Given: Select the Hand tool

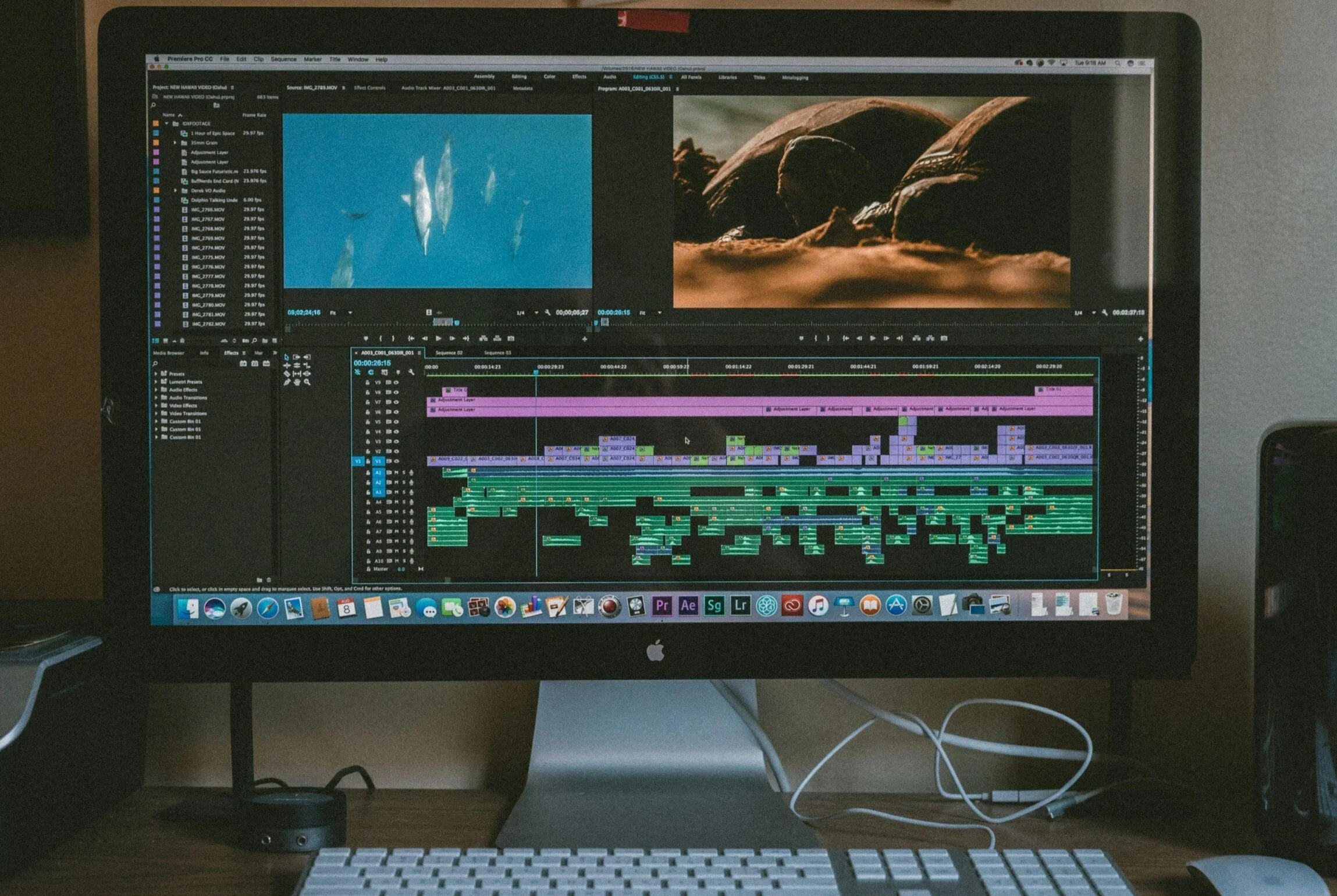Looking at the screenshot, I should [x=297, y=382].
